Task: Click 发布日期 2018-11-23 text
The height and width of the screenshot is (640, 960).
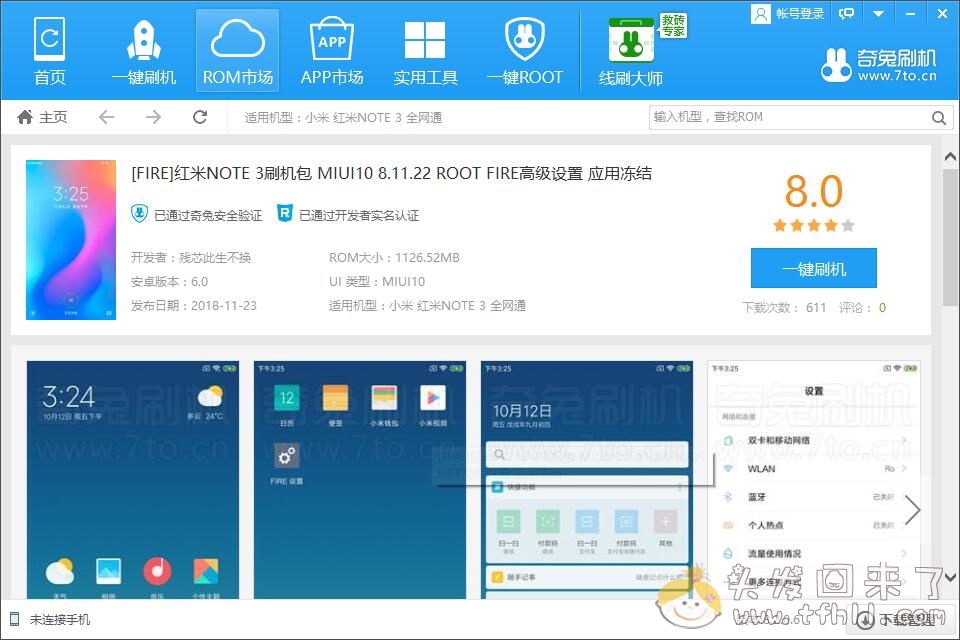Action: click(x=193, y=306)
